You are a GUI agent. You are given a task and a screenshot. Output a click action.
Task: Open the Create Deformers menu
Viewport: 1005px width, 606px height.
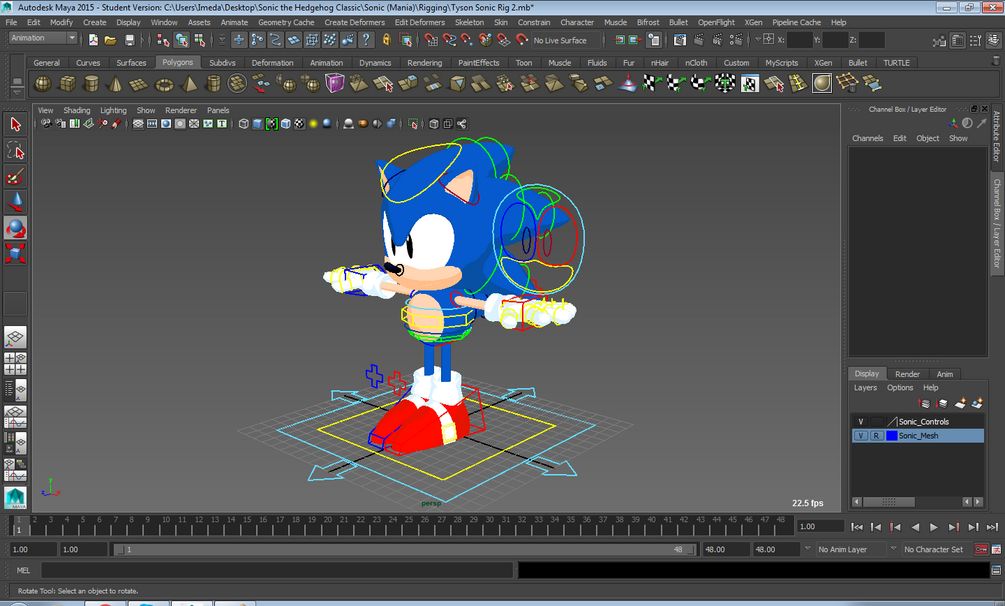pos(354,22)
